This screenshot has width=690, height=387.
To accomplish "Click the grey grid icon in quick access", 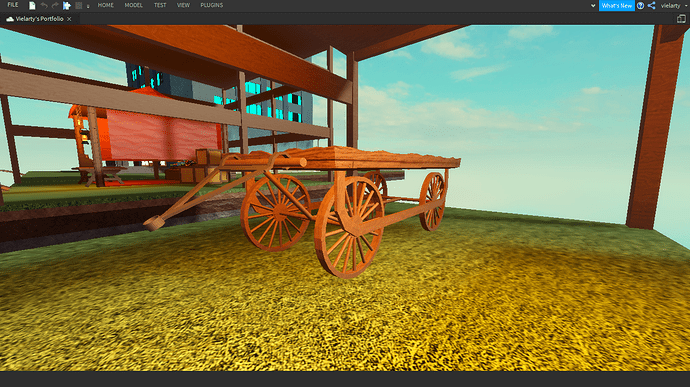I will [x=78, y=5].
